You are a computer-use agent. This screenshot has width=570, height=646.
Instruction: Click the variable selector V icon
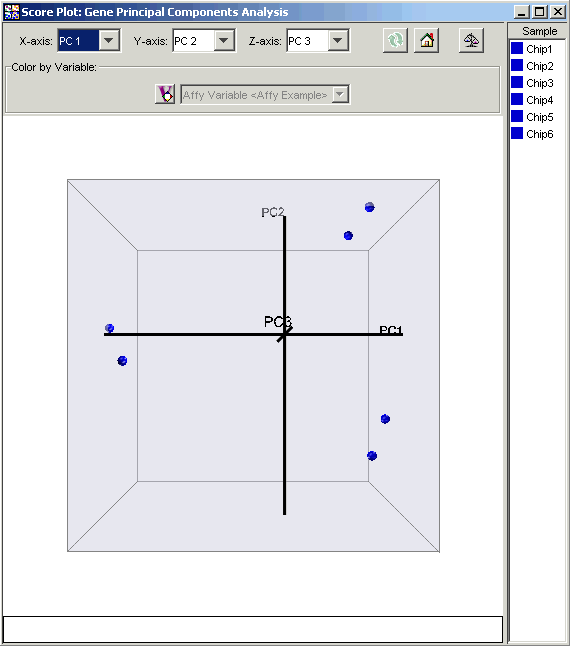(x=165, y=94)
